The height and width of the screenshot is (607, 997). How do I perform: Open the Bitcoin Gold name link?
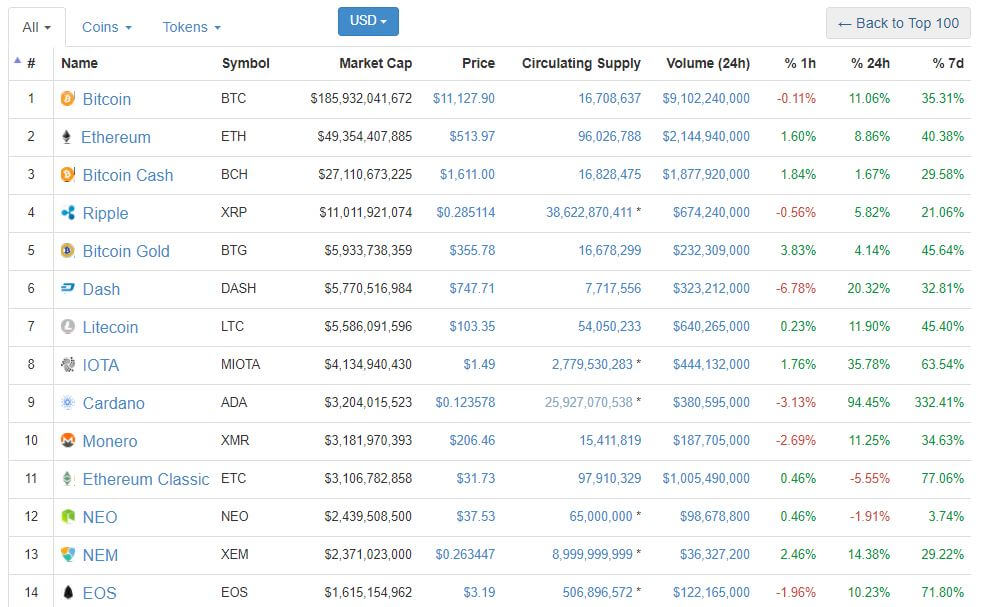coord(126,251)
